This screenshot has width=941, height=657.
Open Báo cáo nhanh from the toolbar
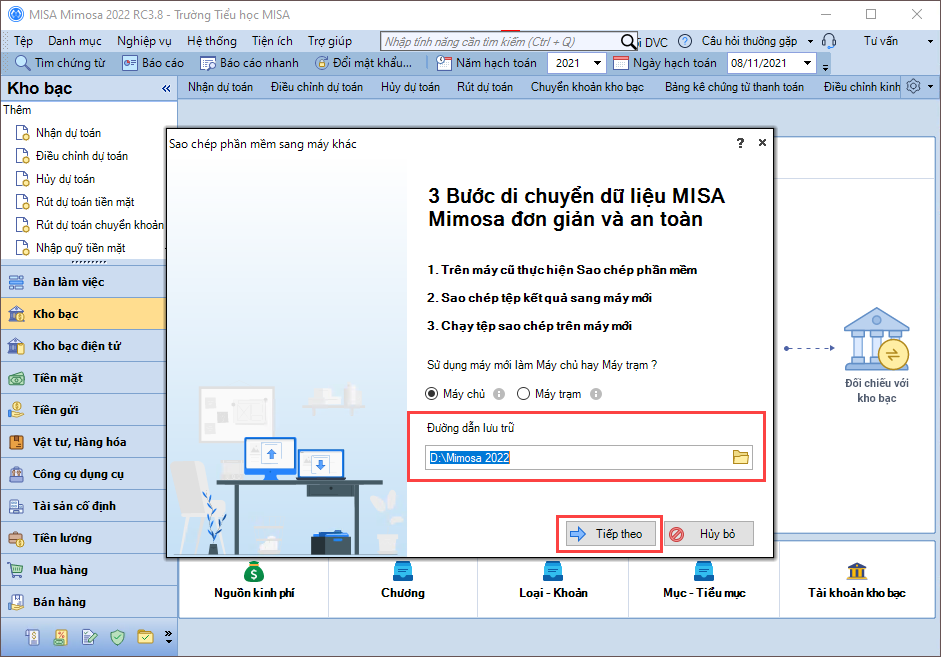pyautogui.click(x=249, y=63)
